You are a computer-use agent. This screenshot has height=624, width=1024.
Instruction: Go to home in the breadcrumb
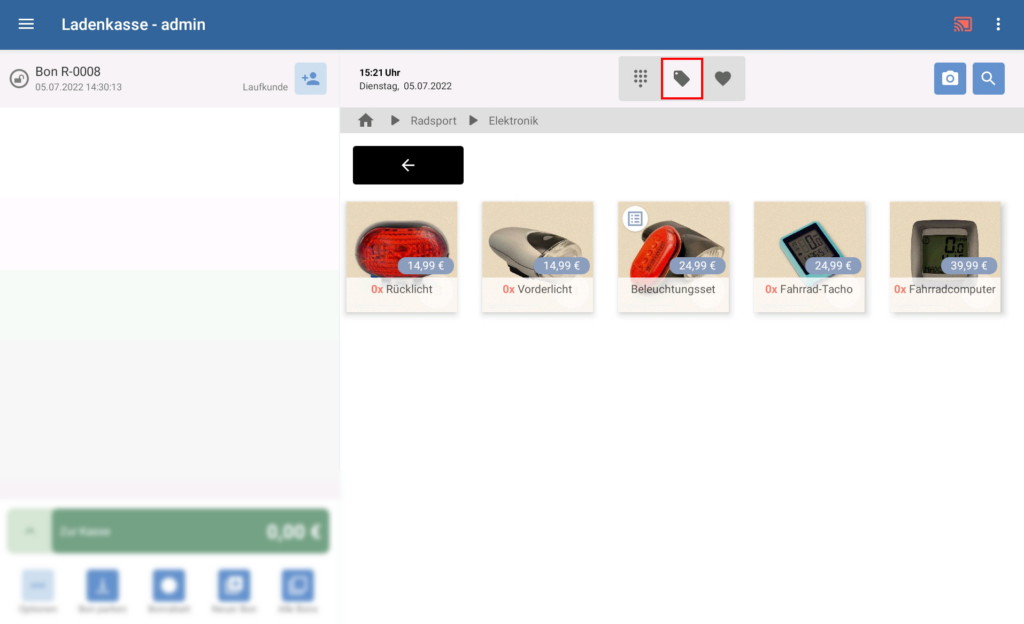tap(366, 121)
